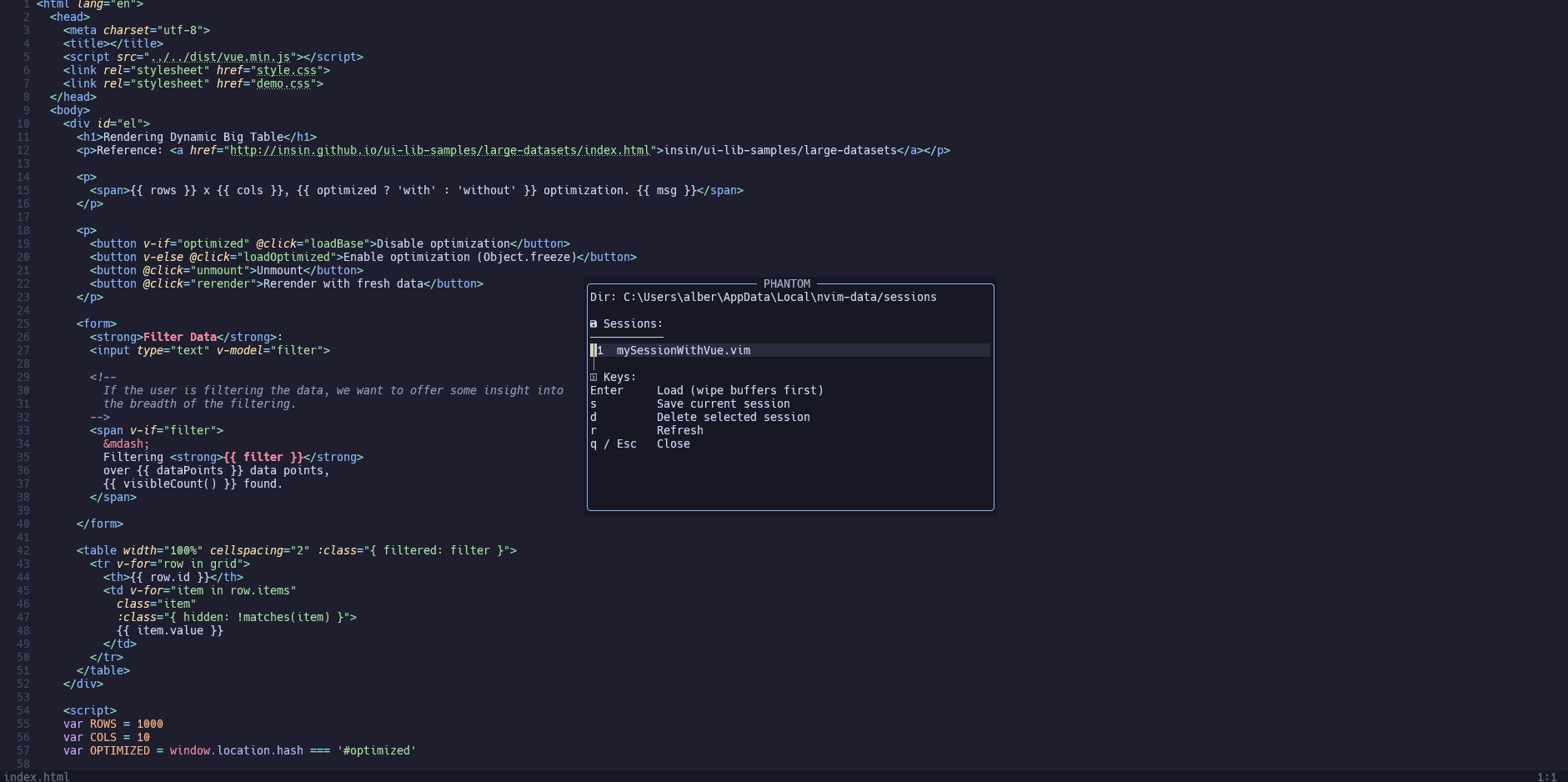Click the '#optimized' string literal
This screenshot has height=782, width=1568.
point(379,751)
